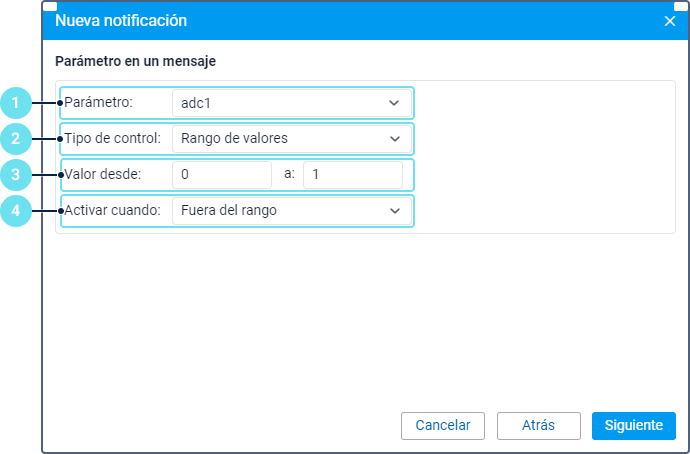The width and height of the screenshot is (690, 454).
Task: Click the Nueva notificación title bar text
Action: pos(121,21)
